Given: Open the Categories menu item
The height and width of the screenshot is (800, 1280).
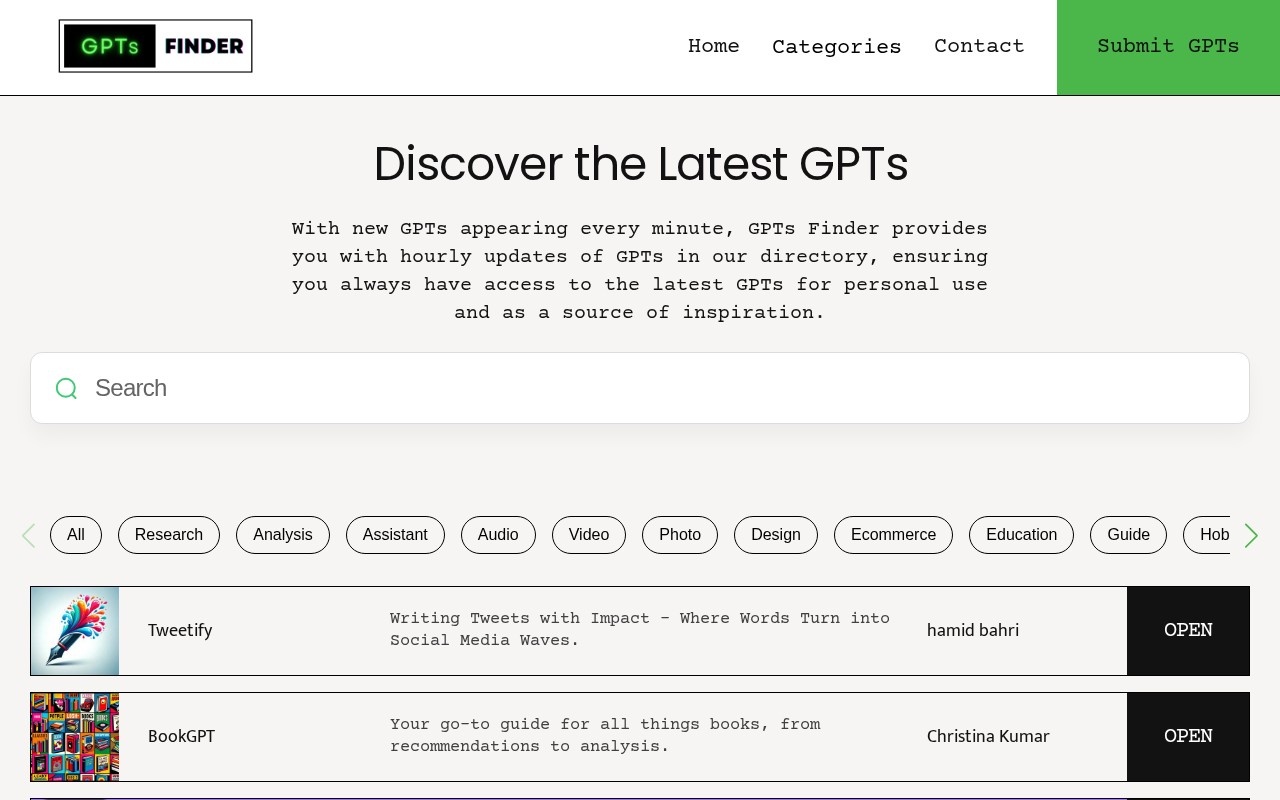Looking at the screenshot, I should click(x=837, y=47).
